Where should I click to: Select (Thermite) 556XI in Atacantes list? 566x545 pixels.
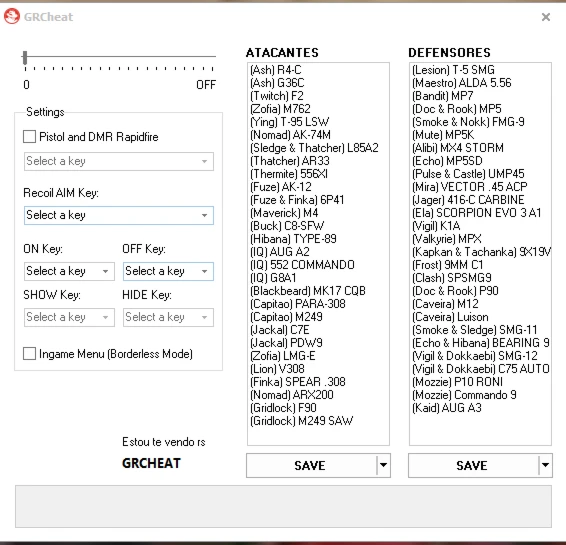(289, 174)
